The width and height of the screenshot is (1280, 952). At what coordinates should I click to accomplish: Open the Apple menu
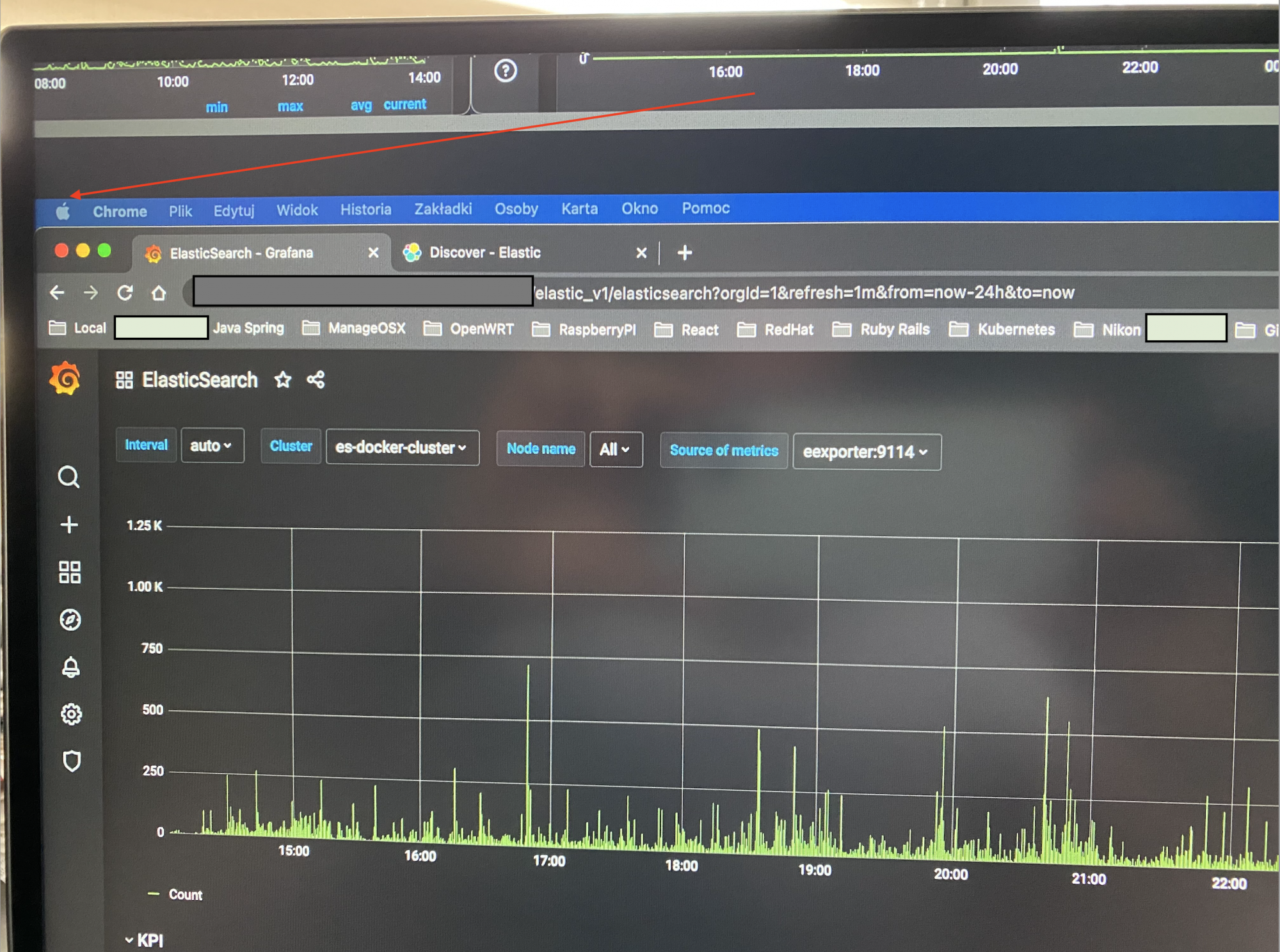[63, 211]
